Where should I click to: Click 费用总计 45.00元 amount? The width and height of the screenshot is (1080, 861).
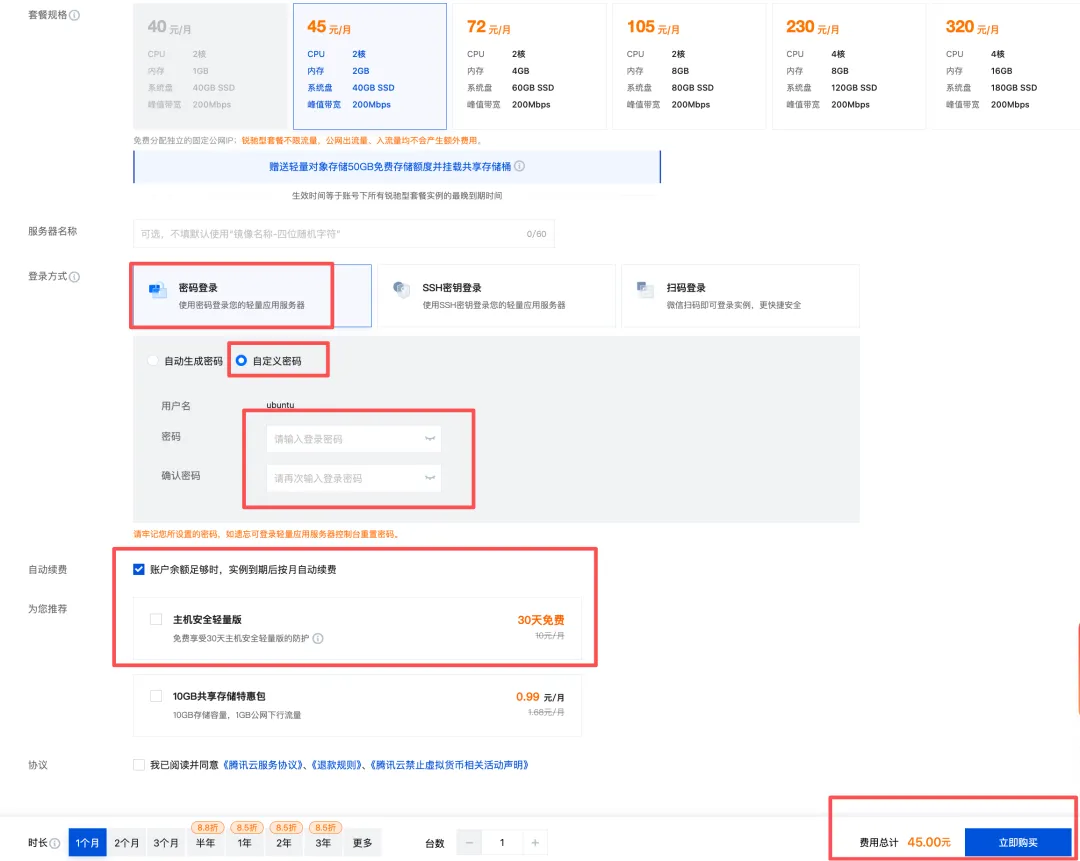click(x=928, y=842)
